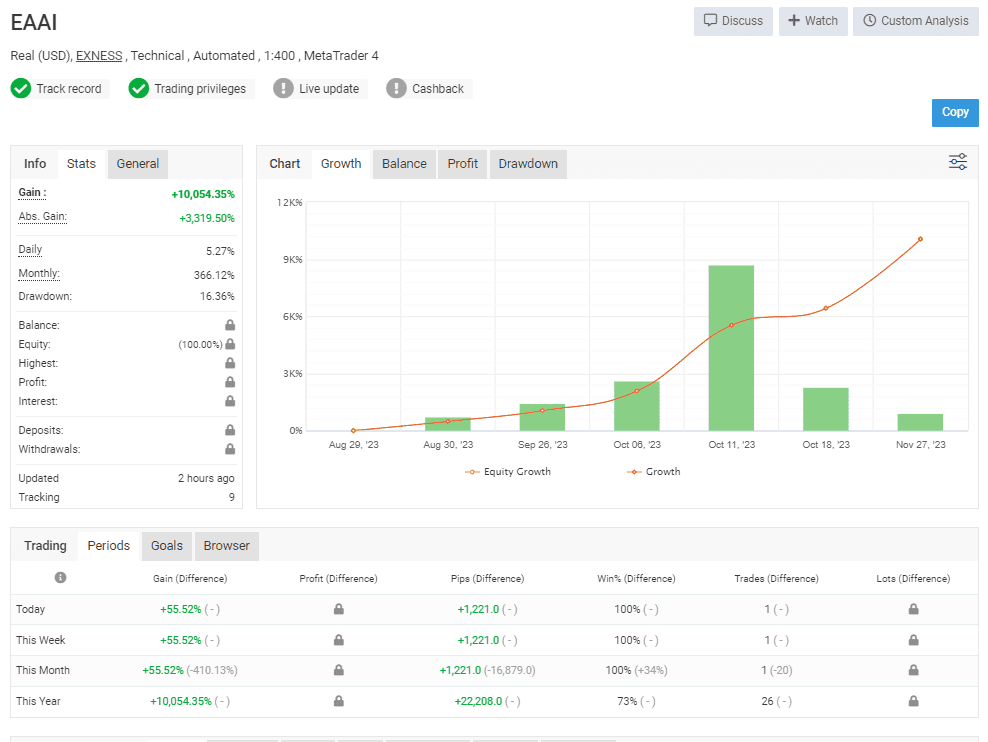Click the Cashback exclamation icon
Viewport: 988px width, 742px height.
(x=397, y=89)
